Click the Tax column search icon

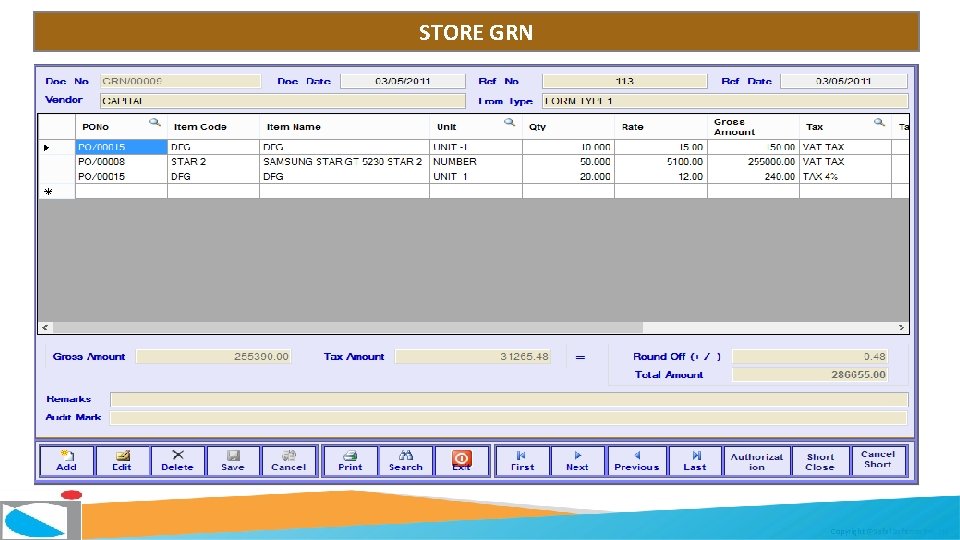879,122
